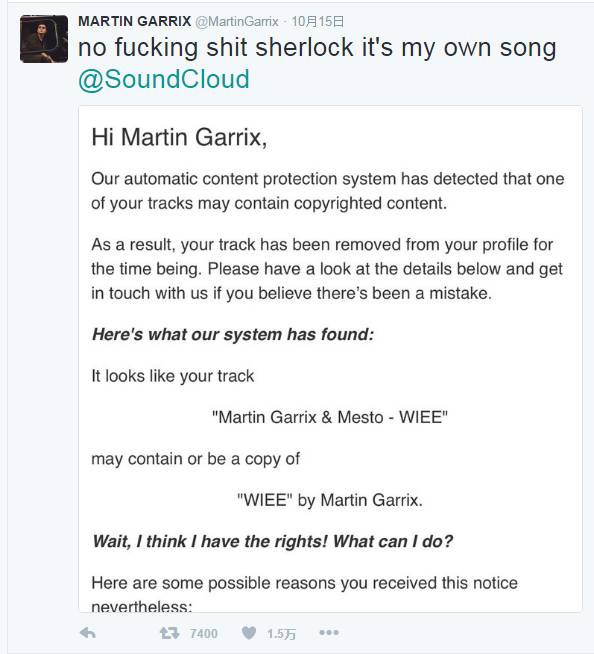Open the three-dot more options menu
Viewport: 594px width, 654px height.
click(329, 633)
